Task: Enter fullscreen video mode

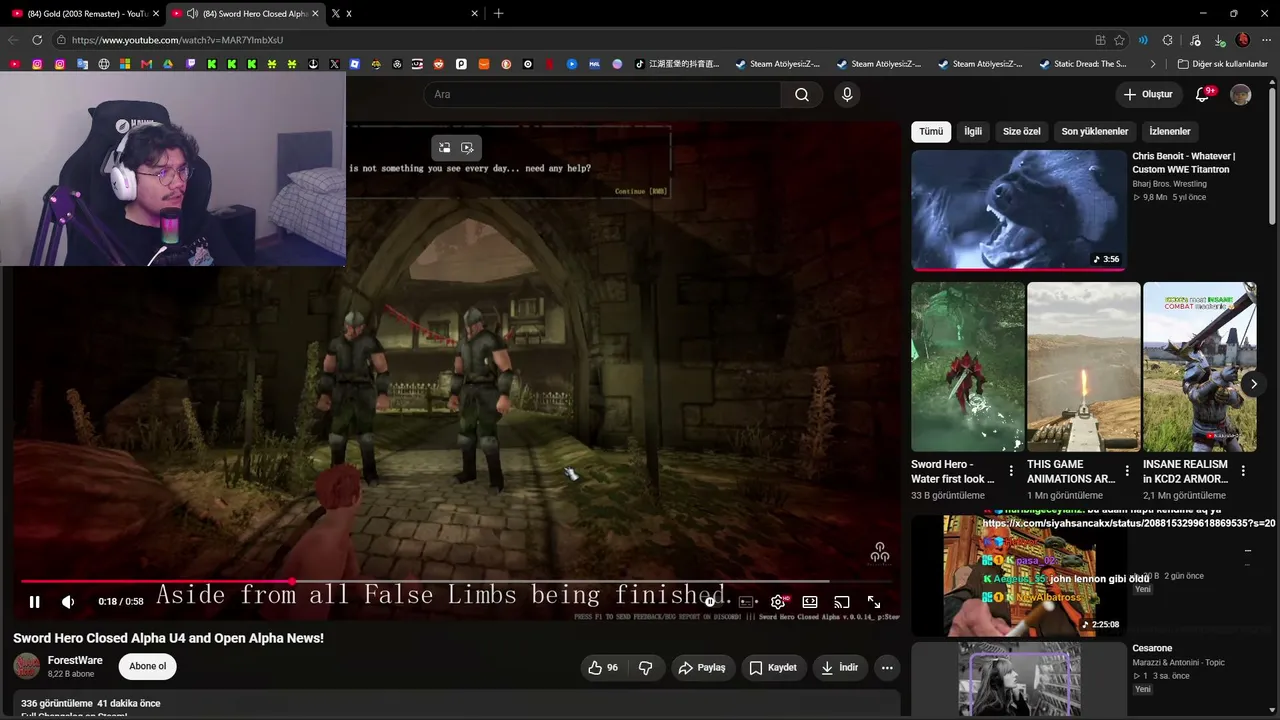Action: pyautogui.click(x=874, y=602)
